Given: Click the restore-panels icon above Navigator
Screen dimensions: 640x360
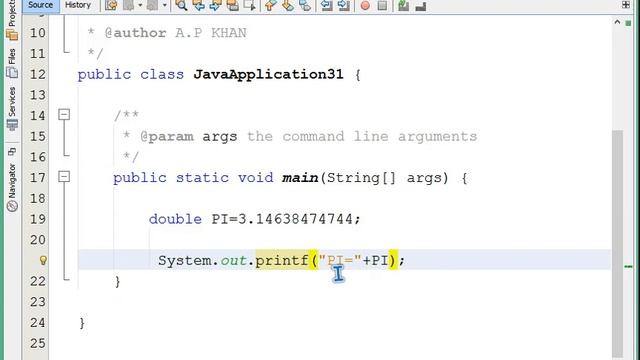Looking at the screenshot, I should click(x=12, y=152).
